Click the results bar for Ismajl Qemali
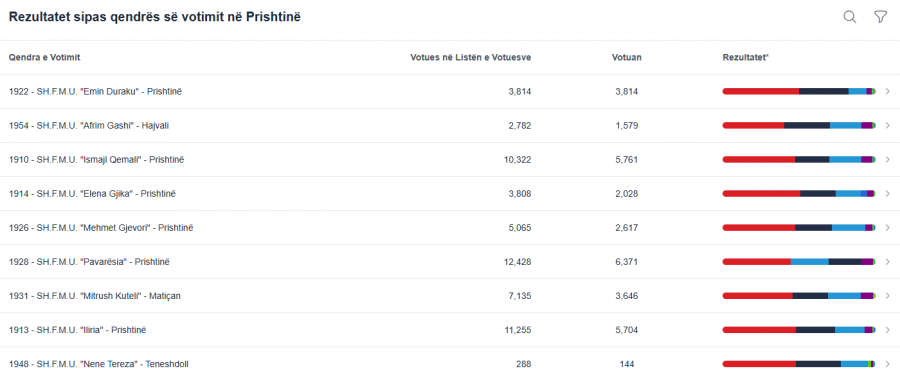The image size is (900, 380). click(799, 160)
